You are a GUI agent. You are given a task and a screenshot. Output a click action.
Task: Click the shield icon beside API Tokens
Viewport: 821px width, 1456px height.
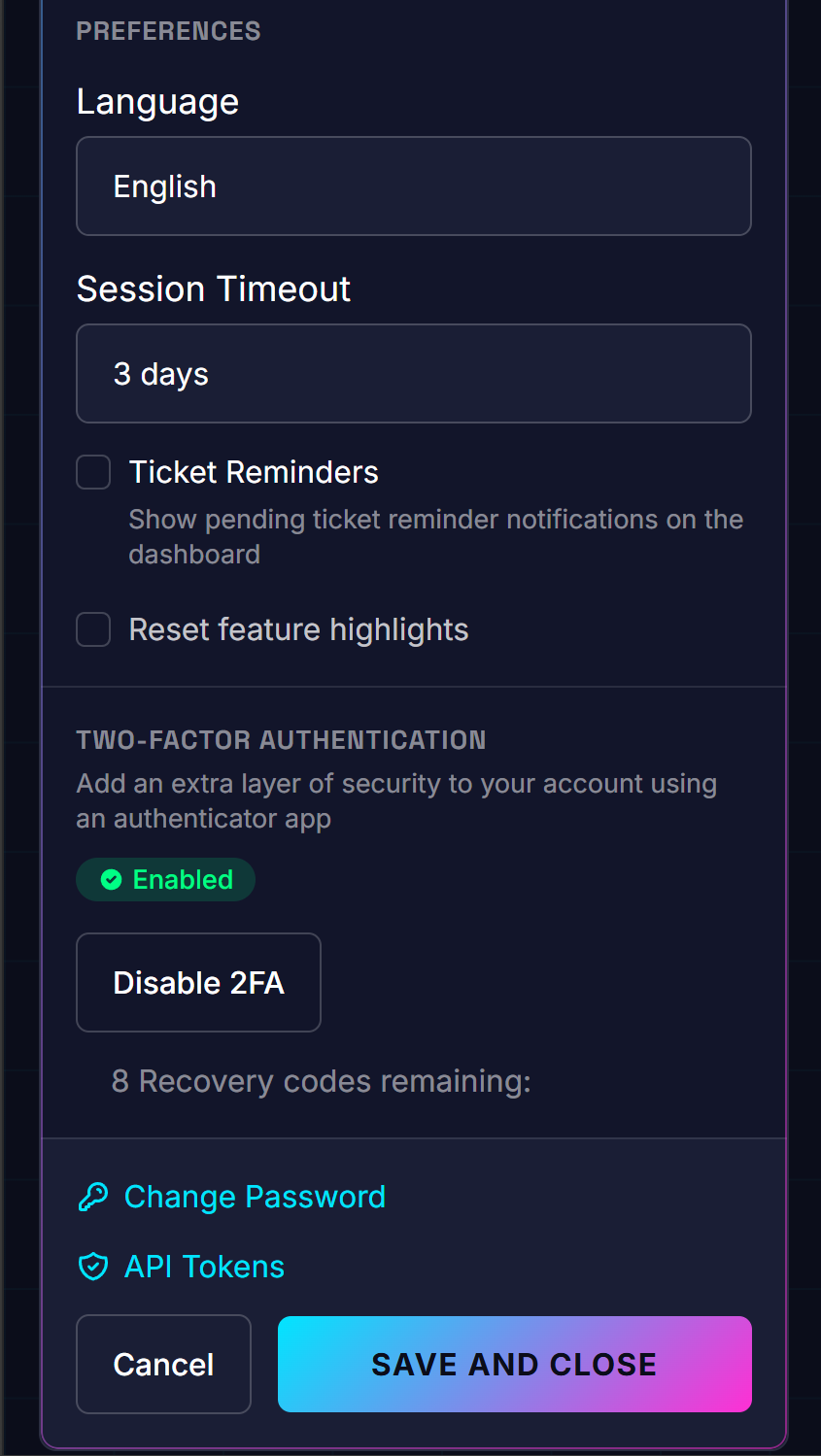click(93, 1267)
